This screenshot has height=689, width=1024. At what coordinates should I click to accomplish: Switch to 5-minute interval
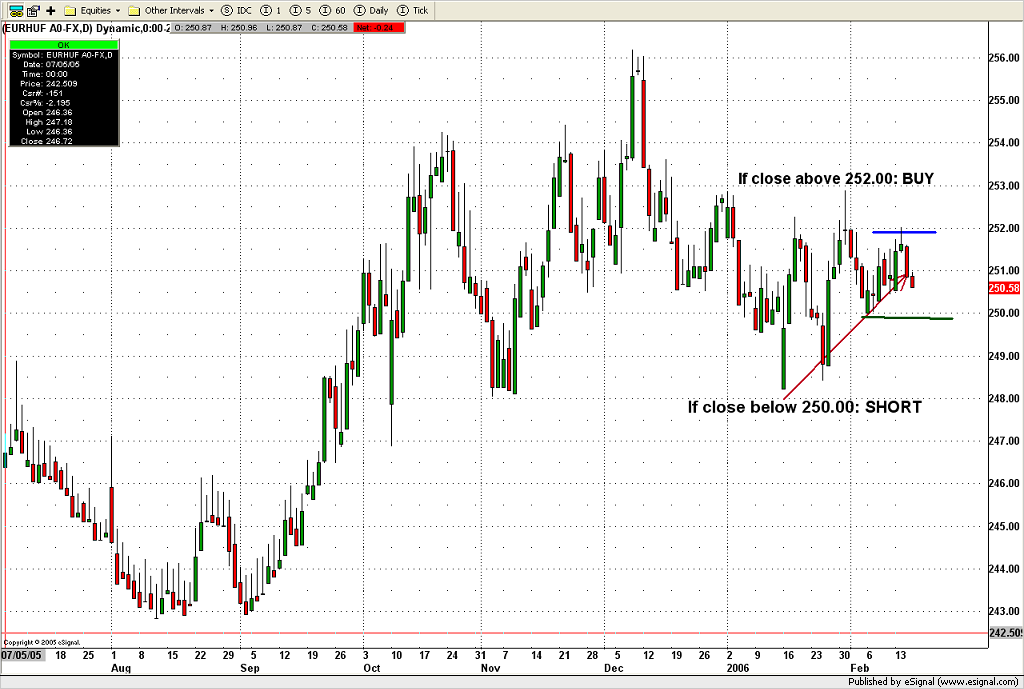[301, 10]
